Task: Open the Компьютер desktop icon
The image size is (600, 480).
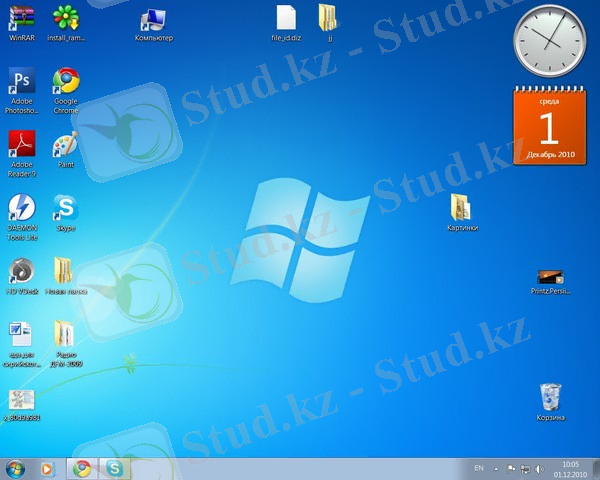Action: (x=154, y=25)
